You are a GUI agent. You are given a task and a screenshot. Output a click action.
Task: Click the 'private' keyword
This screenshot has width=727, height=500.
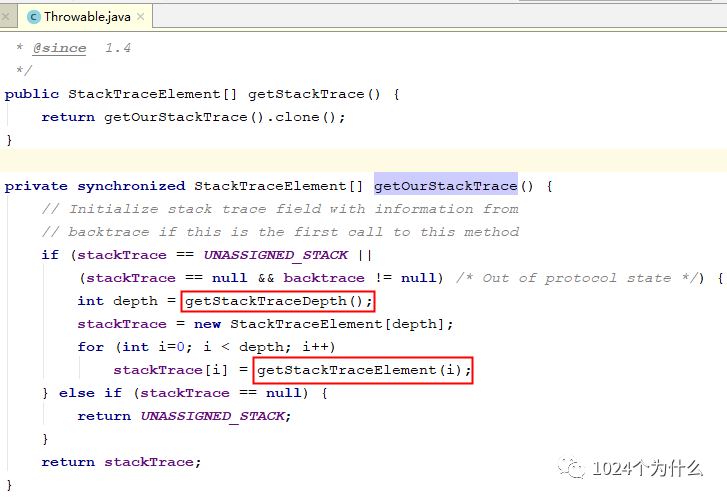[x=36, y=186]
